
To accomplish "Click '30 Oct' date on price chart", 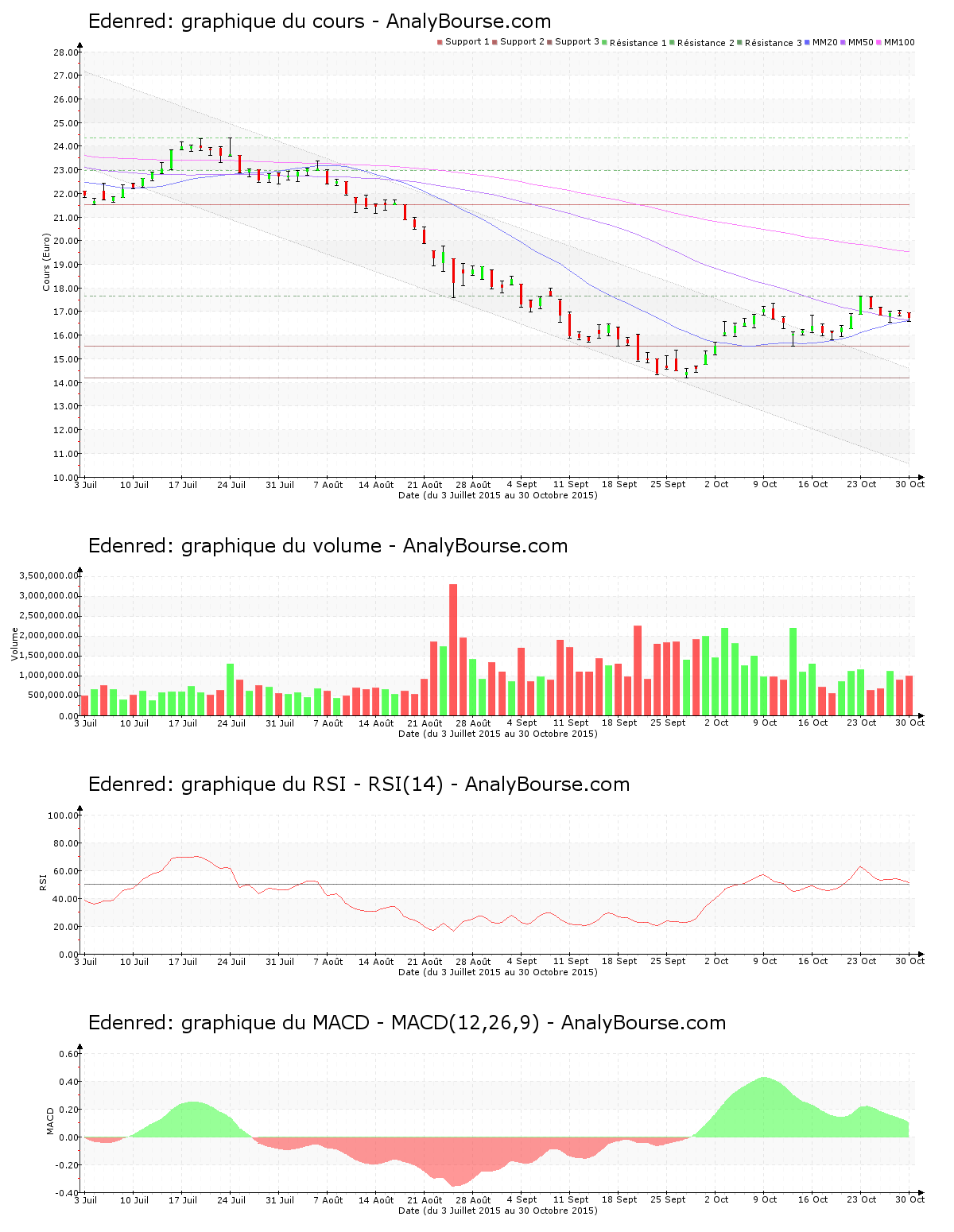I will pyautogui.click(x=910, y=484).
